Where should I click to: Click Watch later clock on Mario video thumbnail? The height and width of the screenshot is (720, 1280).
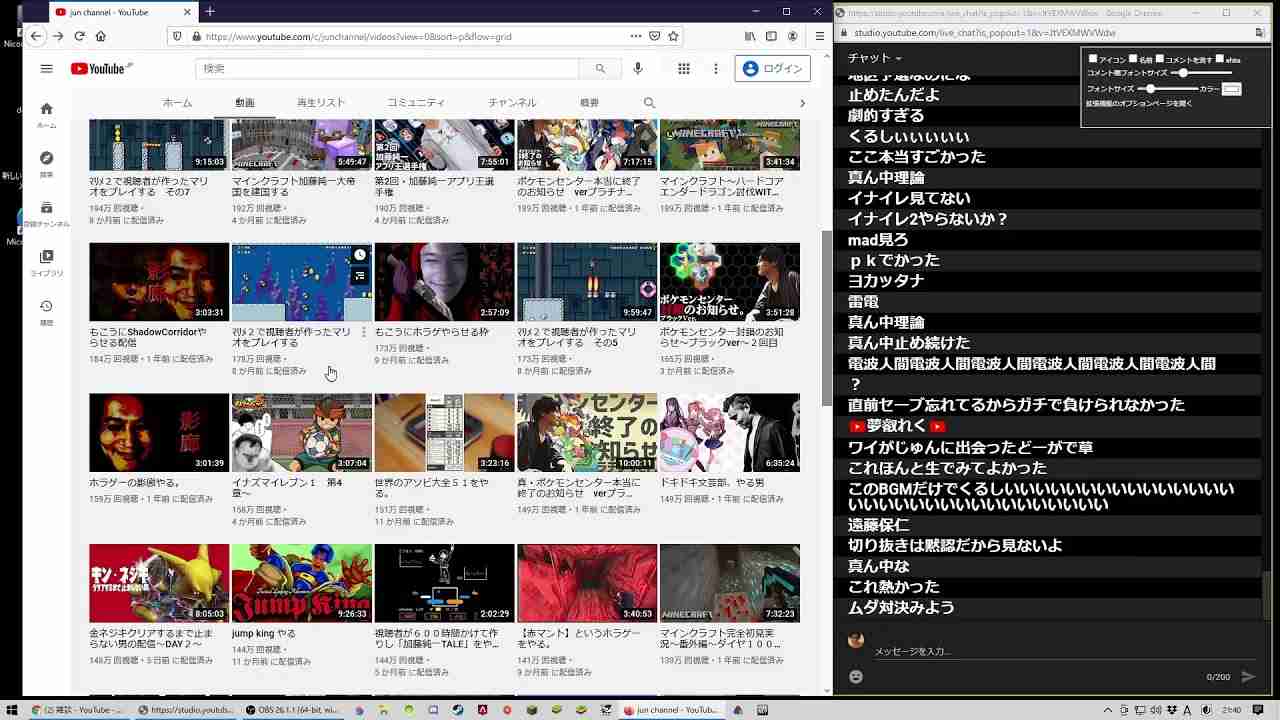[x=360, y=256]
